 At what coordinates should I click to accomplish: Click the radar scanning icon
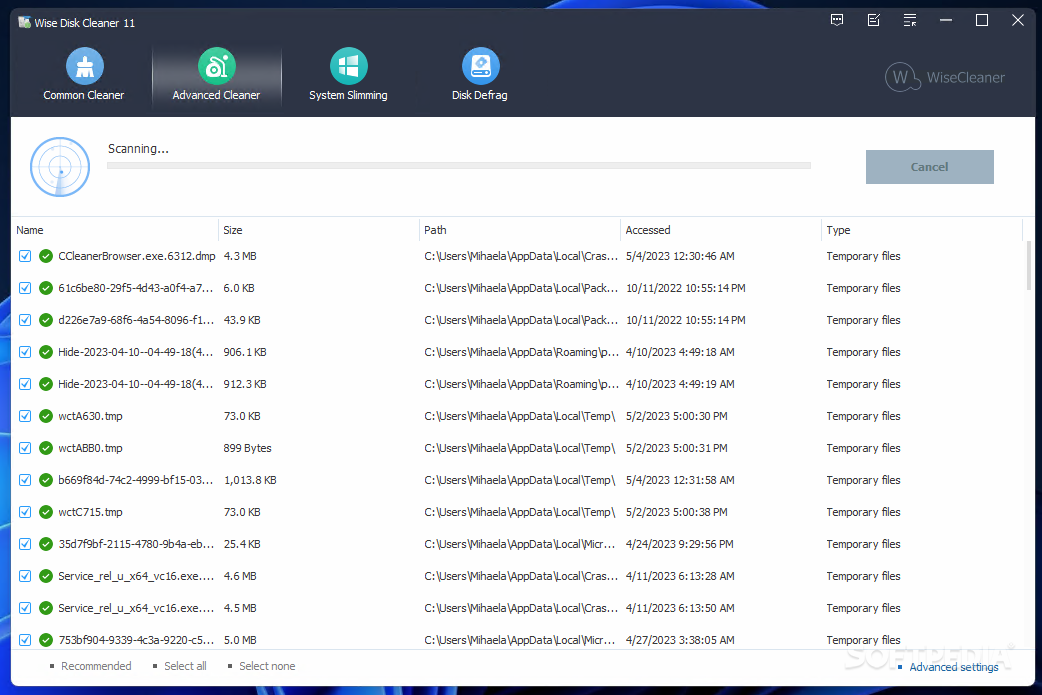[x=60, y=167]
